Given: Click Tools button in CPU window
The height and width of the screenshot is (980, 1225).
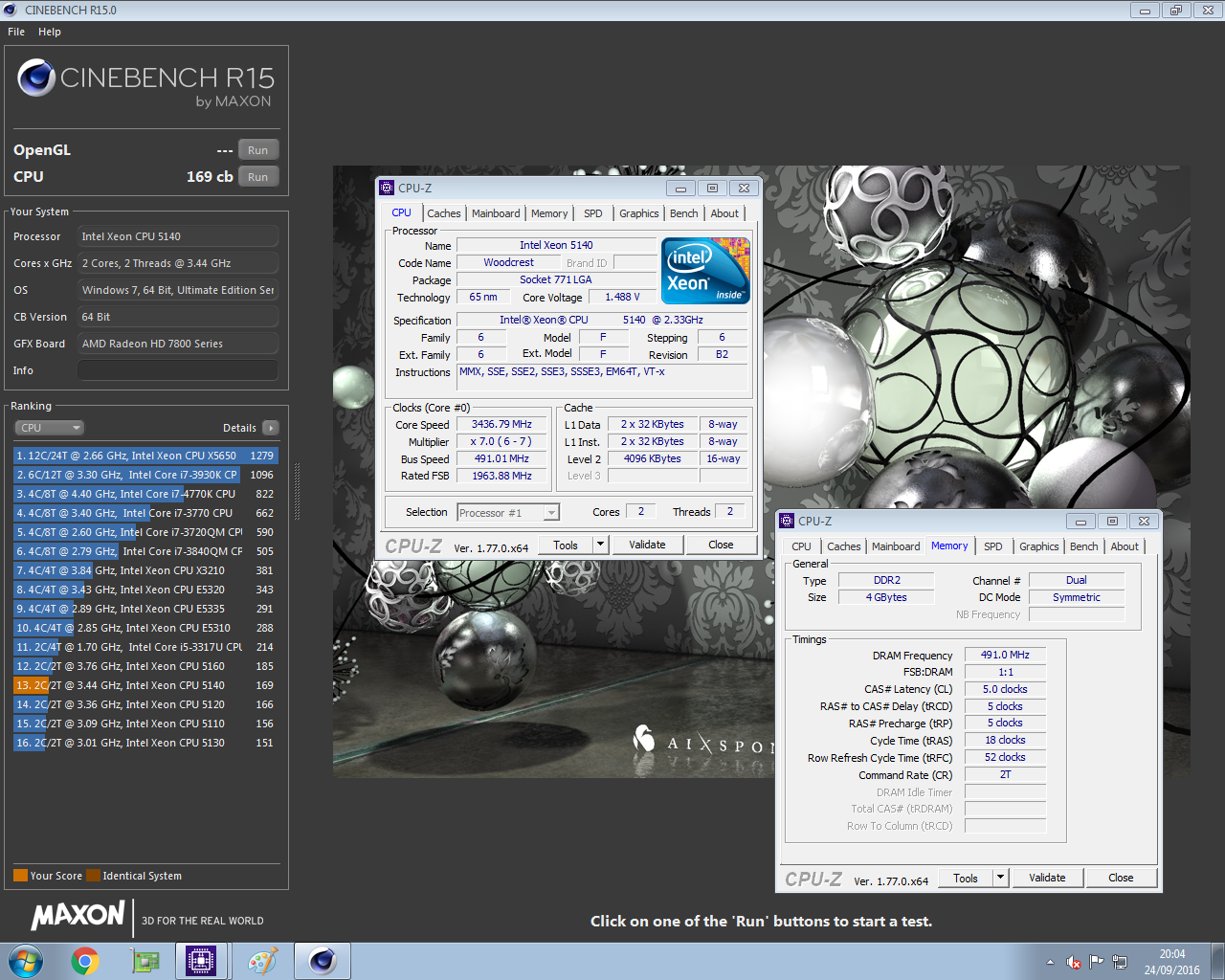Looking at the screenshot, I should coord(566,545).
